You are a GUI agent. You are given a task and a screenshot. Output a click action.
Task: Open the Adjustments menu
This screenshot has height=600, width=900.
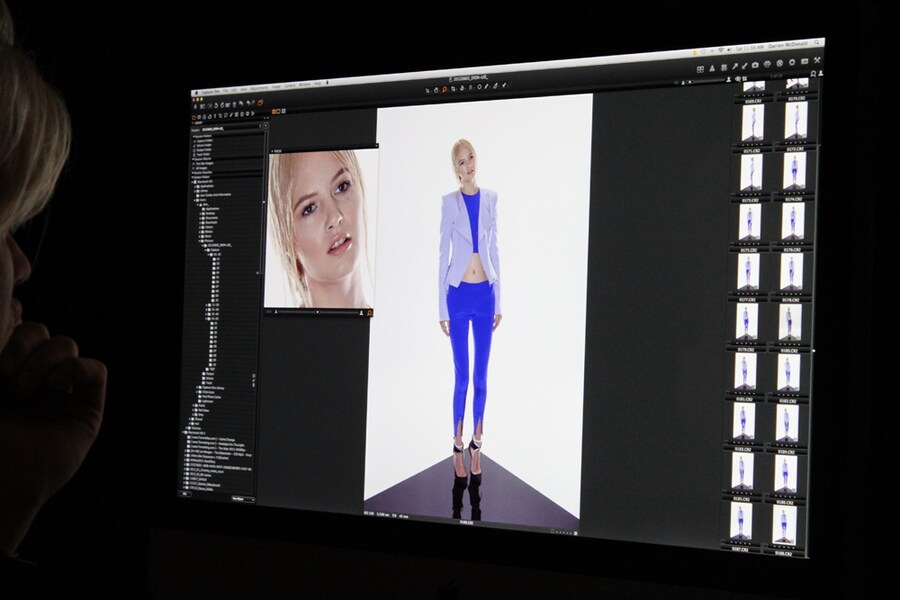point(259,88)
